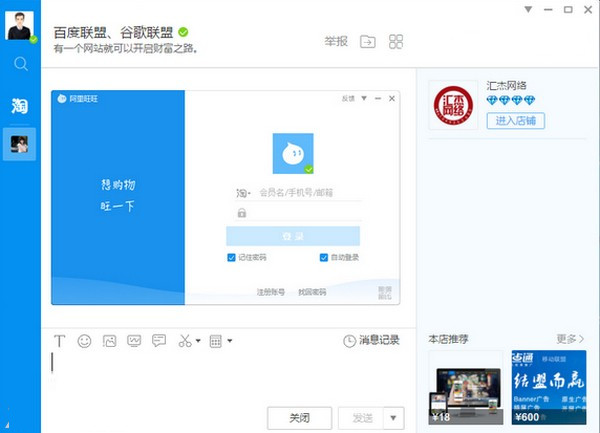Click the send image icon
This screenshot has height=433, width=600.
110,341
